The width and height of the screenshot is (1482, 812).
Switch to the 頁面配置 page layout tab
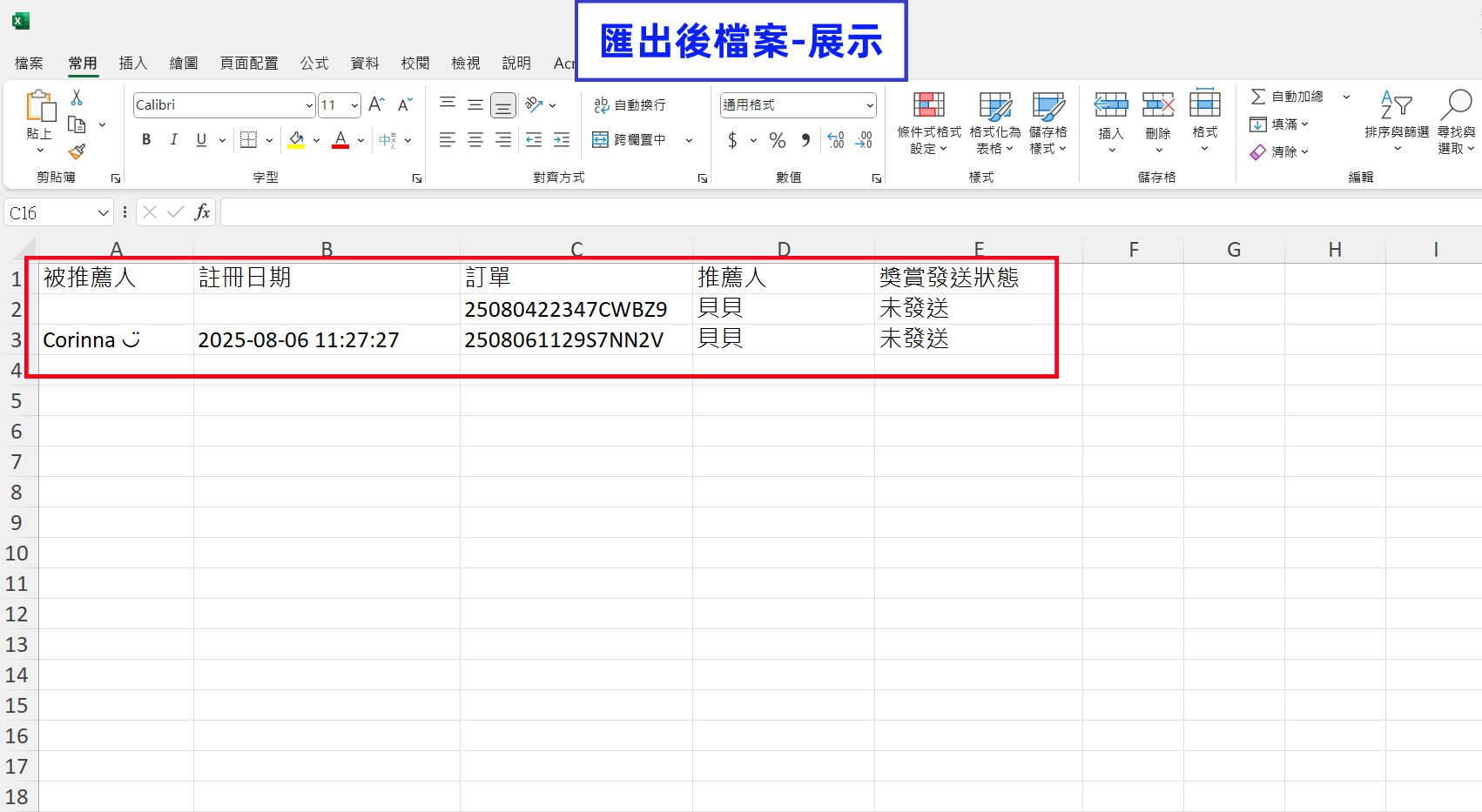pyautogui.click(x=249, y=63)
